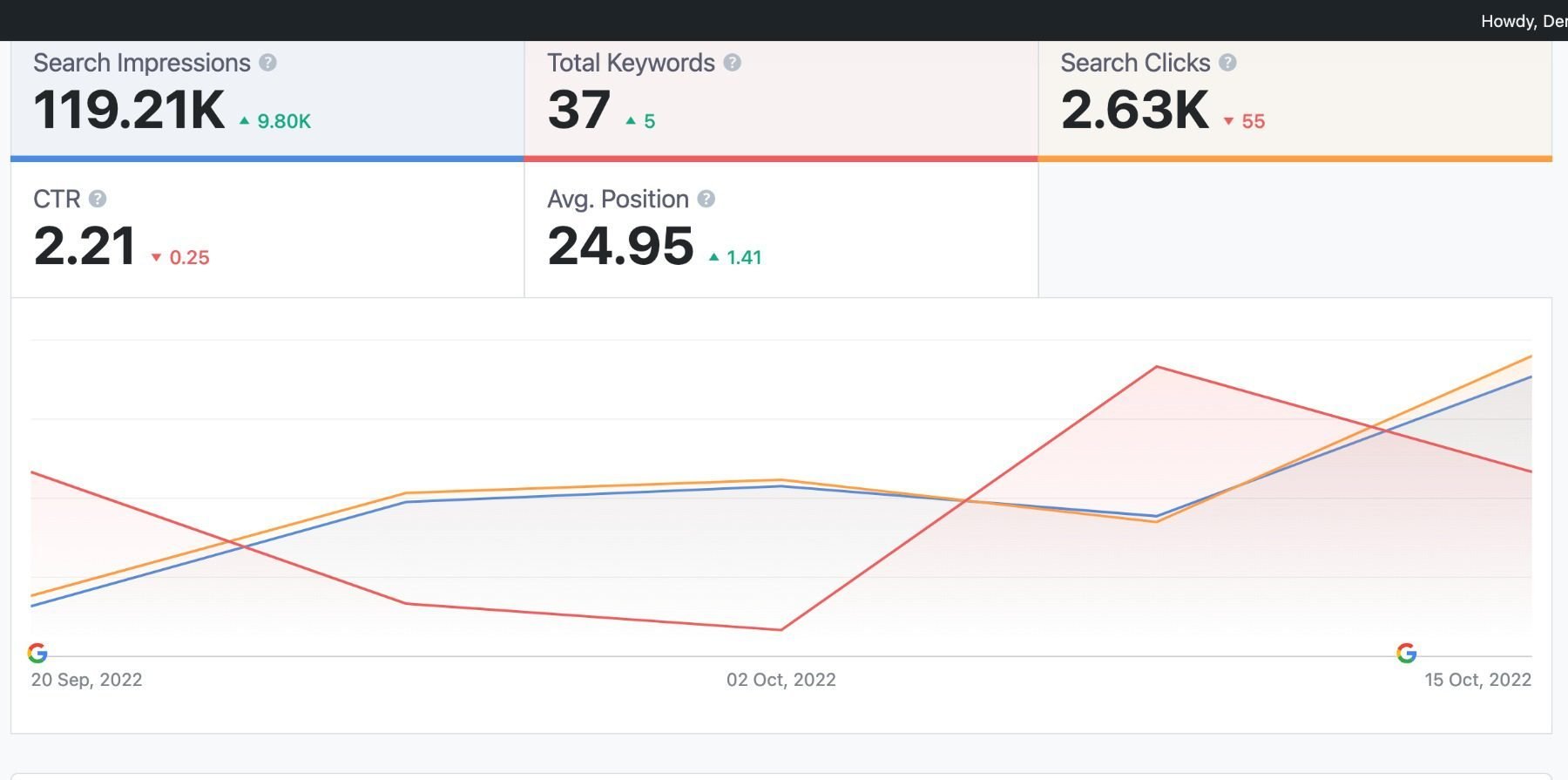Open the Google update marker near 15 Oct

[1406, 653]
